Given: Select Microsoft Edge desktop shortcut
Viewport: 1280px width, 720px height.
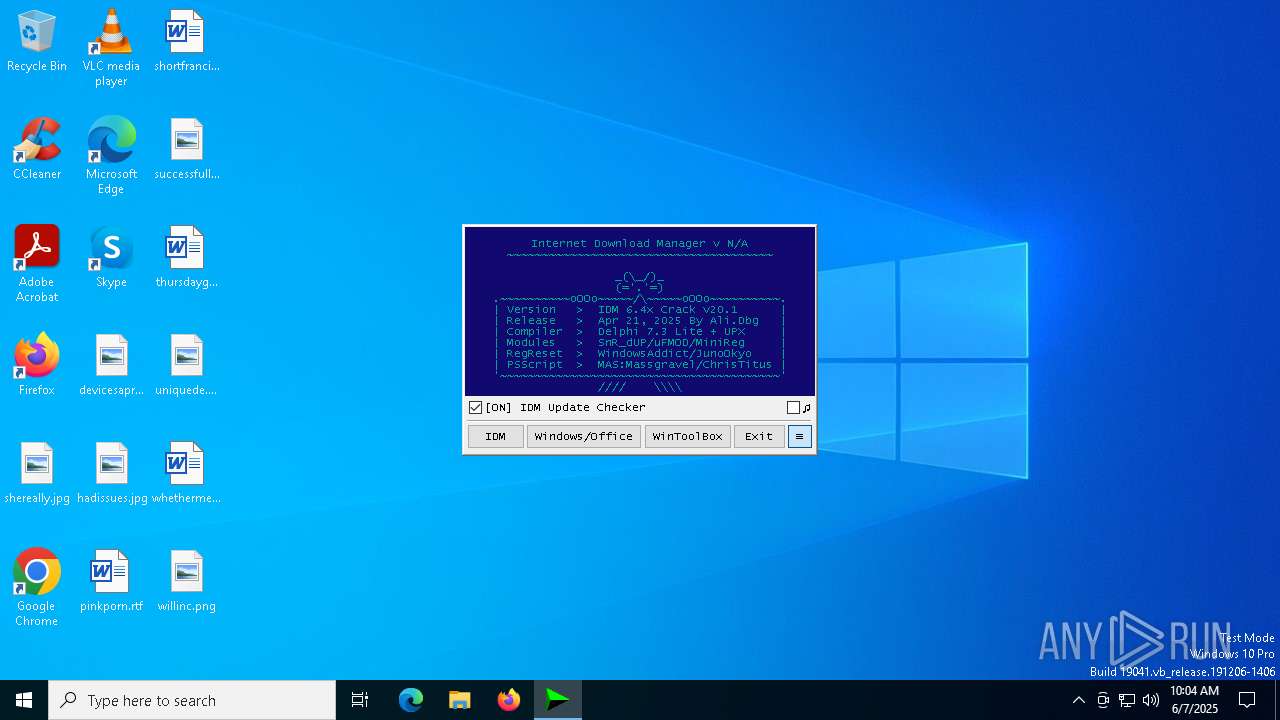Looking at the screenshot, I should pyautogui.click(x=111, y=156).
